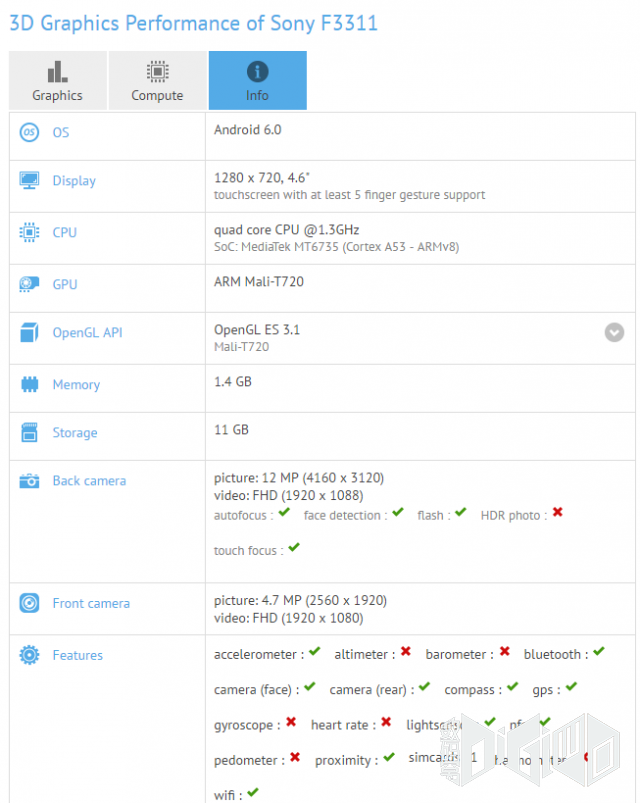
Task: Click the camera (rear) green check mark
Action: coord(424,686)
